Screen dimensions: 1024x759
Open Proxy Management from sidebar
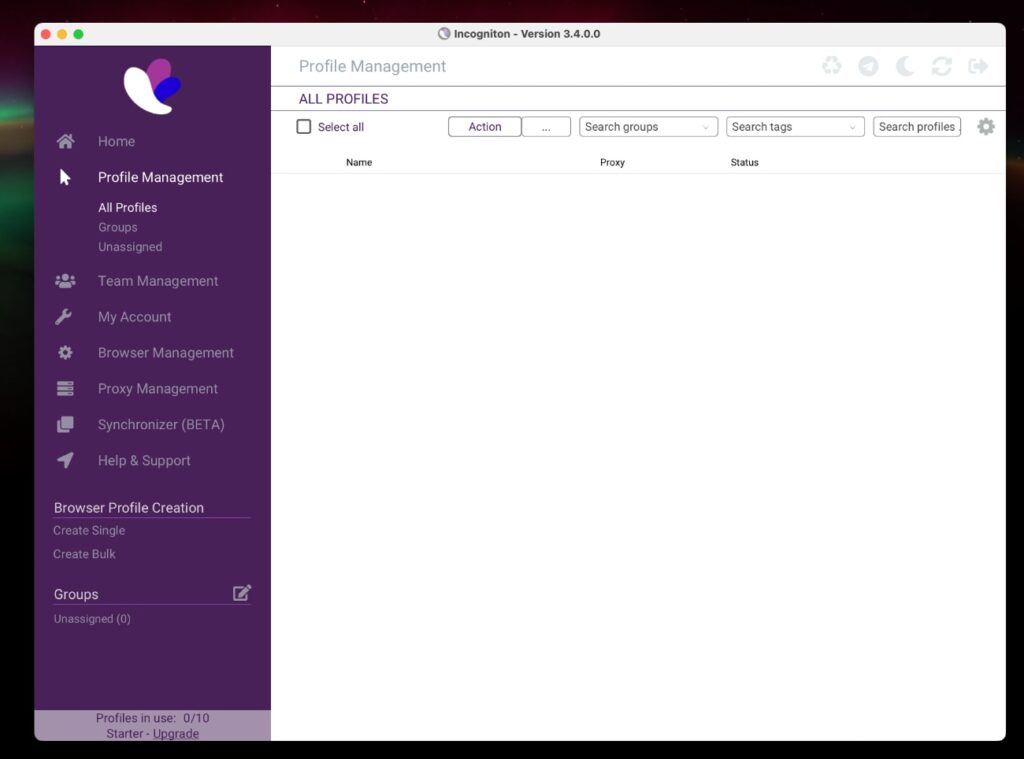(157, 388)
